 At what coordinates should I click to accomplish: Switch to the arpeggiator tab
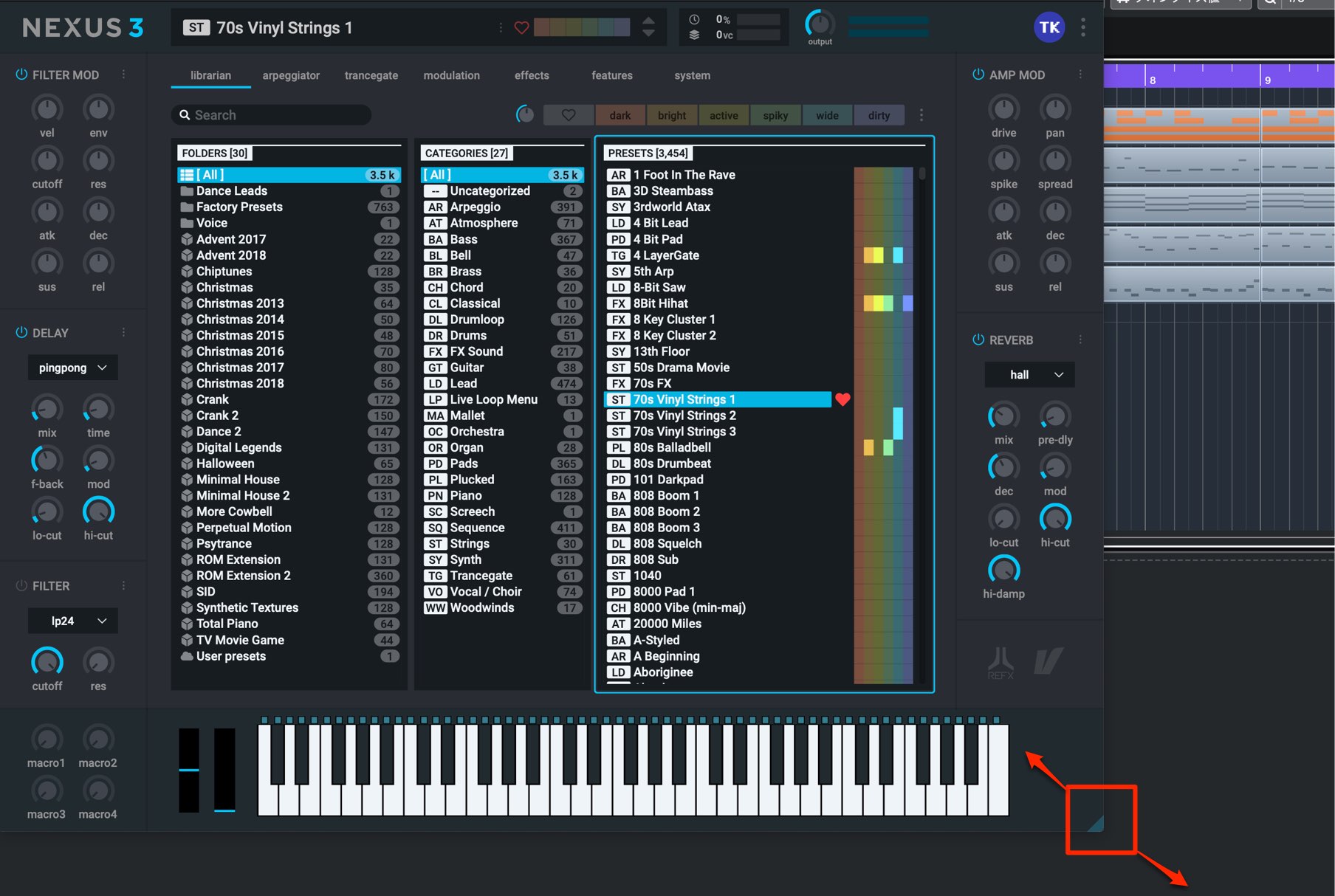(x=291, y=75)
